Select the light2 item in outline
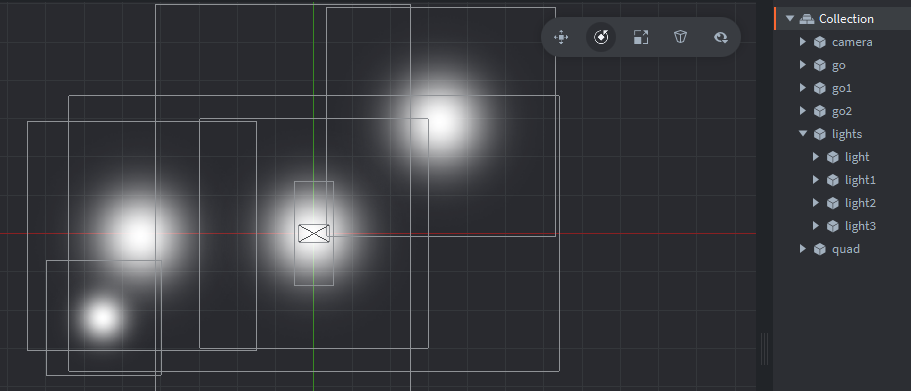This screenshot has width=911, height=391. tap(860, 203)
